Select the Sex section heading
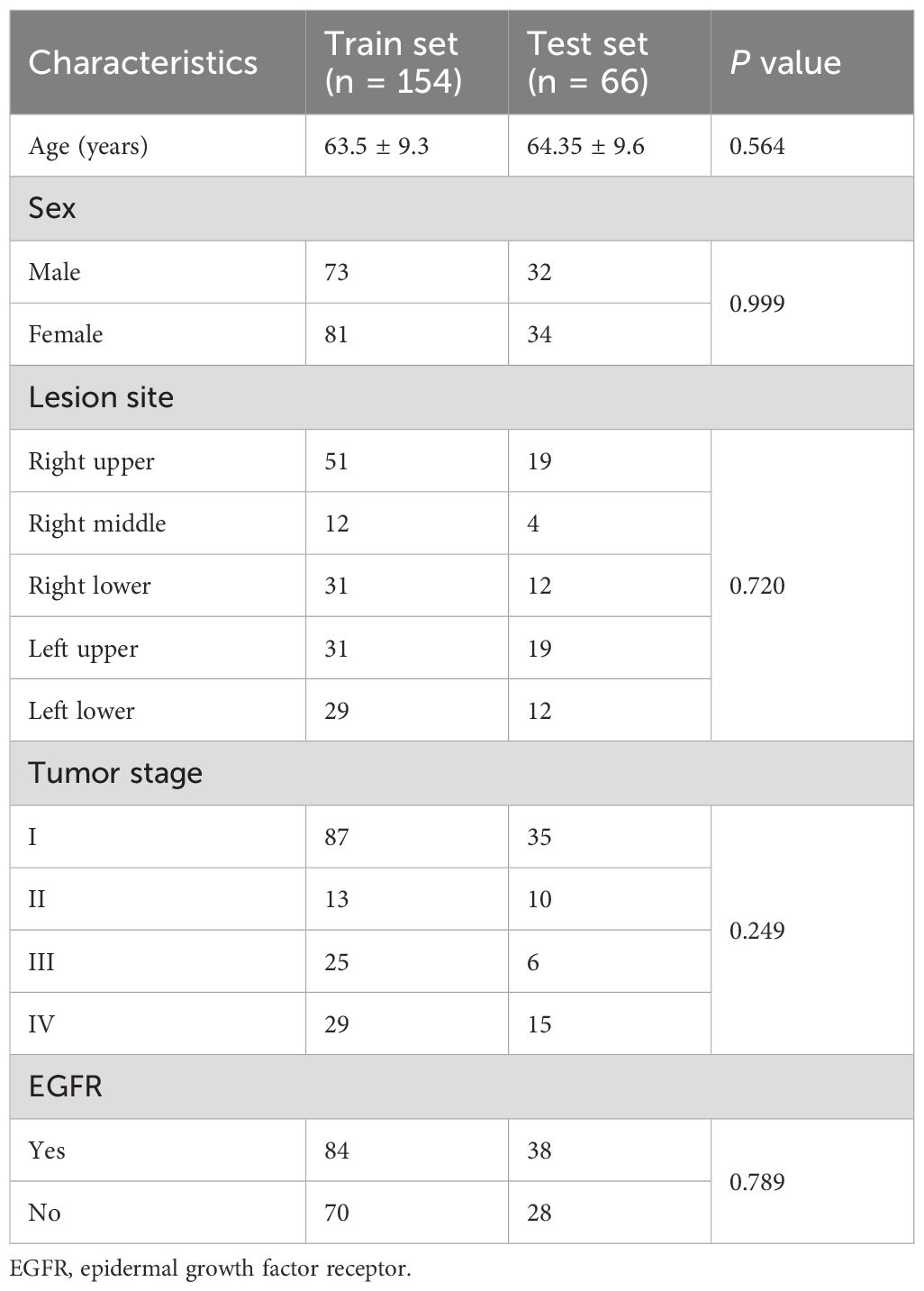Viewport: 924px width, 1291px height. [x=52, y=208]
